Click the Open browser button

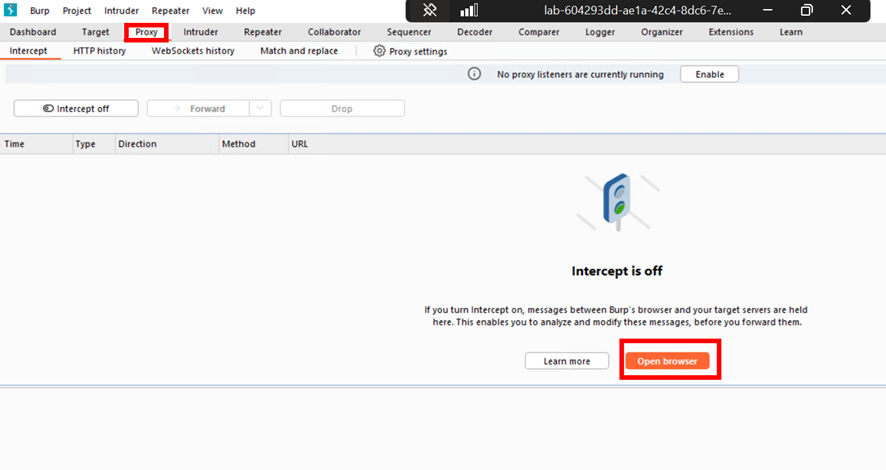[667, 361]
